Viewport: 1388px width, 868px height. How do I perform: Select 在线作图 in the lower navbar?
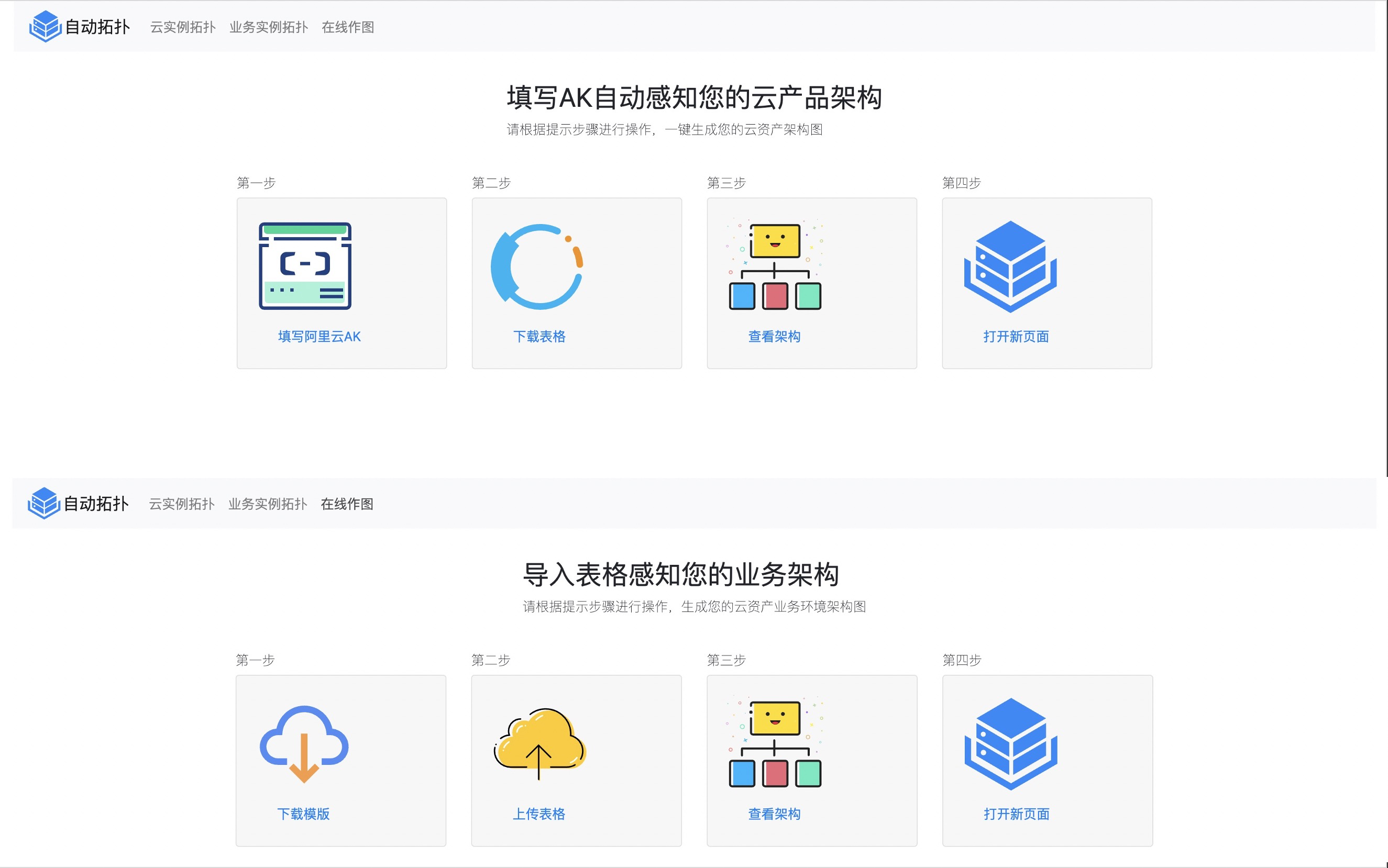point(347,504)
